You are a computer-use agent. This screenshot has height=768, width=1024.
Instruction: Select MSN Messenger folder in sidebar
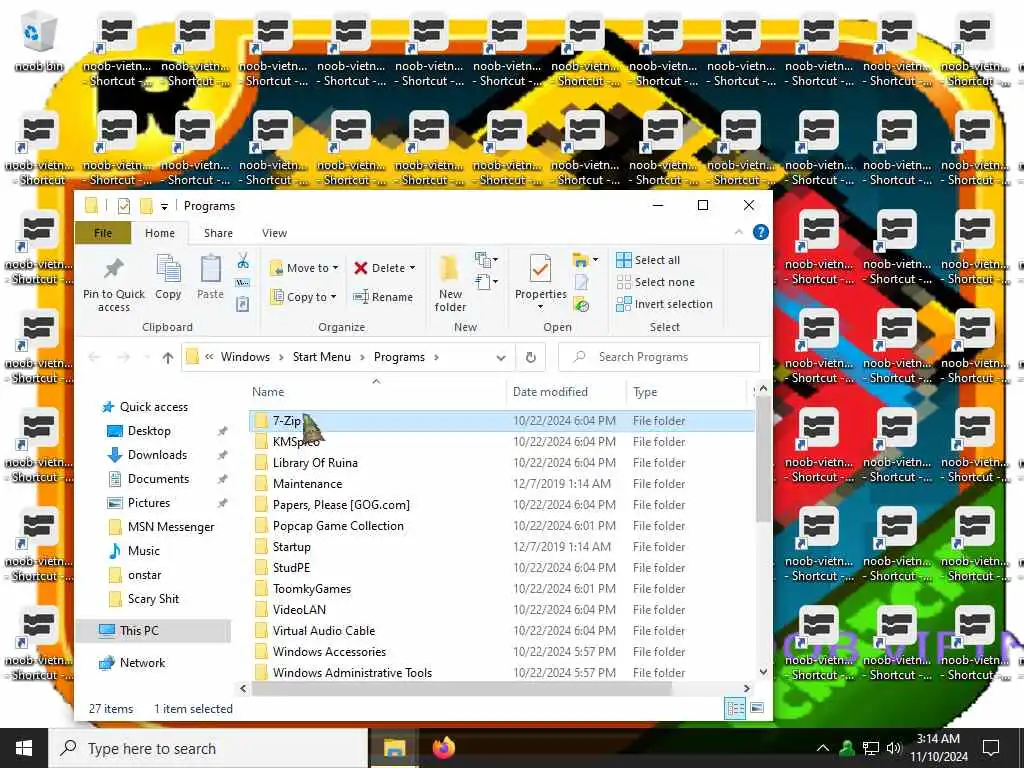point(171,527)
